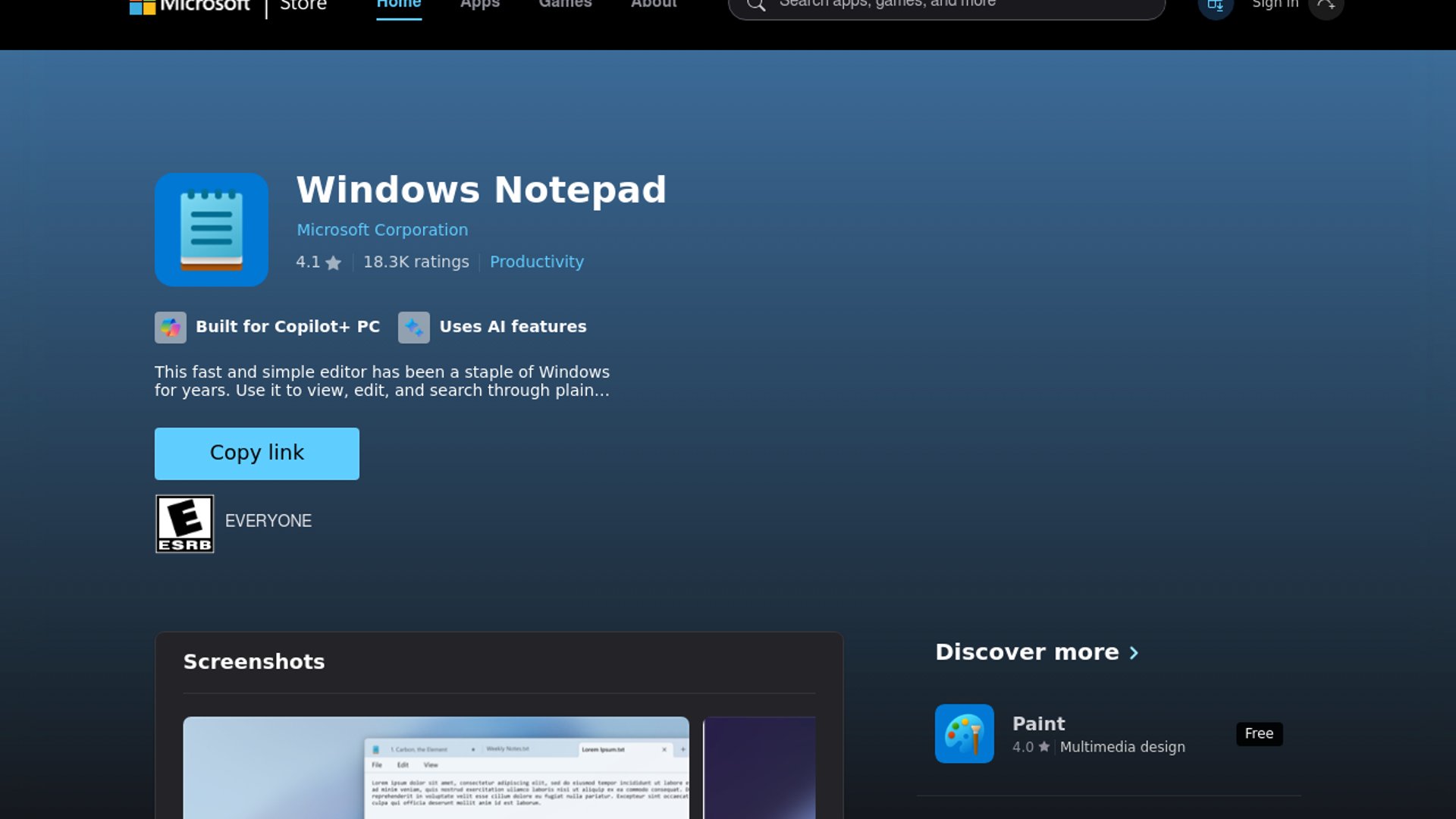Open the Games tab
The image size is (1456, 819).
(565, 5)
